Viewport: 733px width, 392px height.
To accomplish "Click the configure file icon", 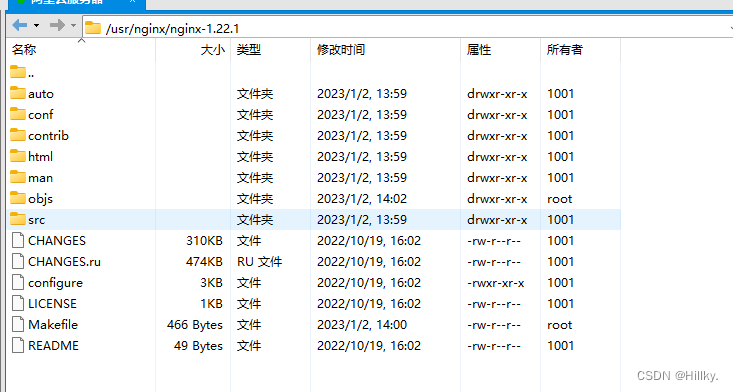I will (x=18, y=282).
